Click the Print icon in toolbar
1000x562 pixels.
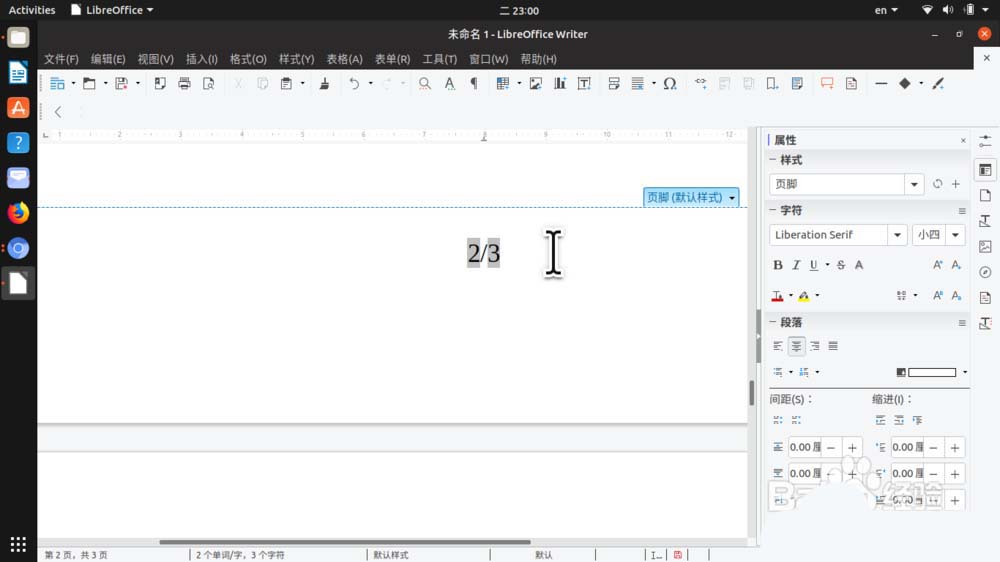(184, 84)
